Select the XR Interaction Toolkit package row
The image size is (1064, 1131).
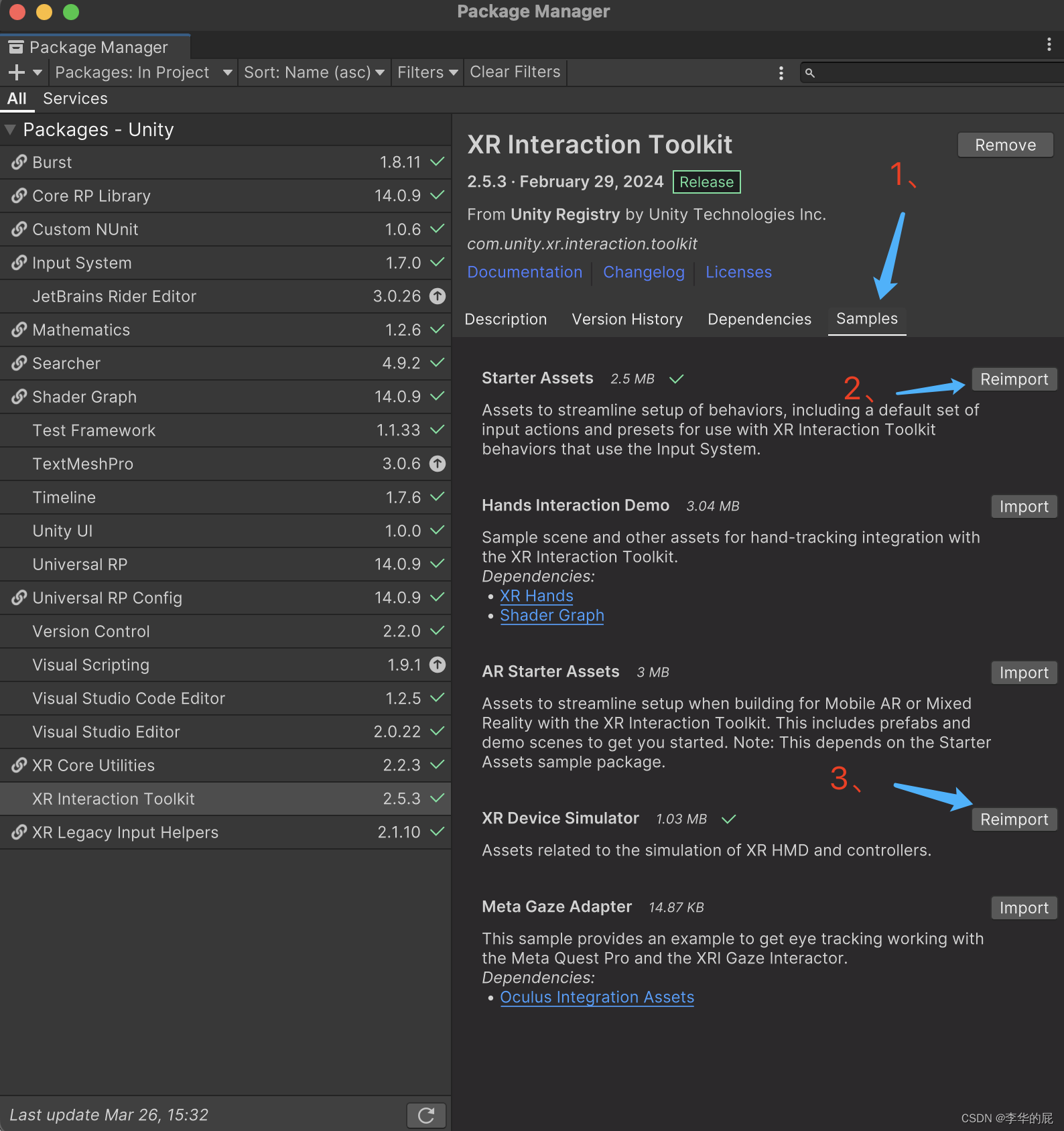click(x=225, y=799)
